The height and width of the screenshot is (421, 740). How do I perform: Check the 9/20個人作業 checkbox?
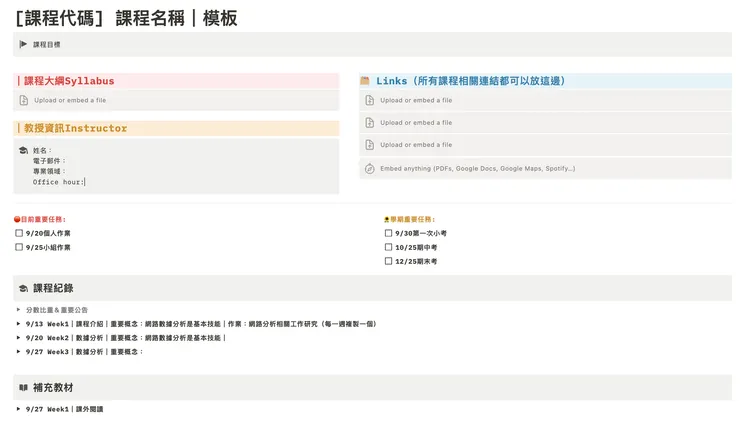[x=19, y=233]
